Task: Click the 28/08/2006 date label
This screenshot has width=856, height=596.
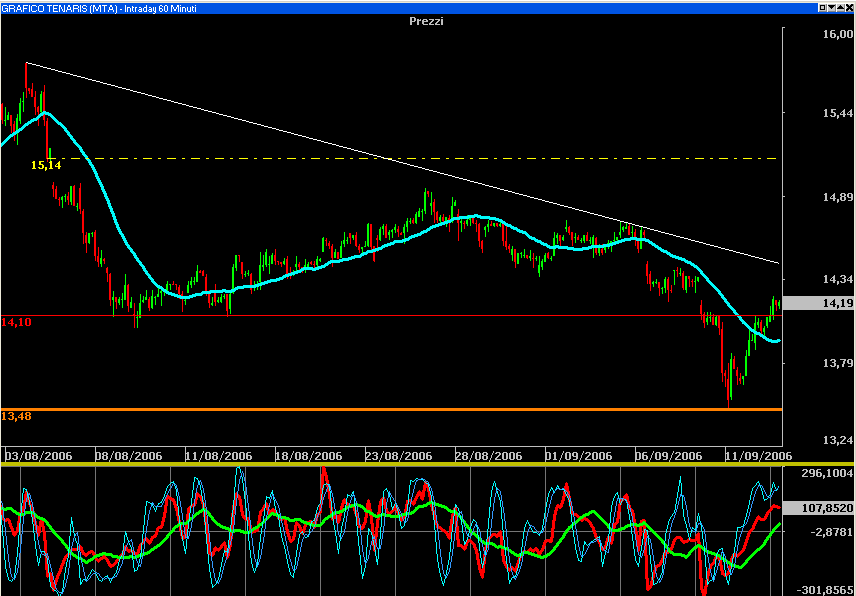Action: [x=489, y=456]
